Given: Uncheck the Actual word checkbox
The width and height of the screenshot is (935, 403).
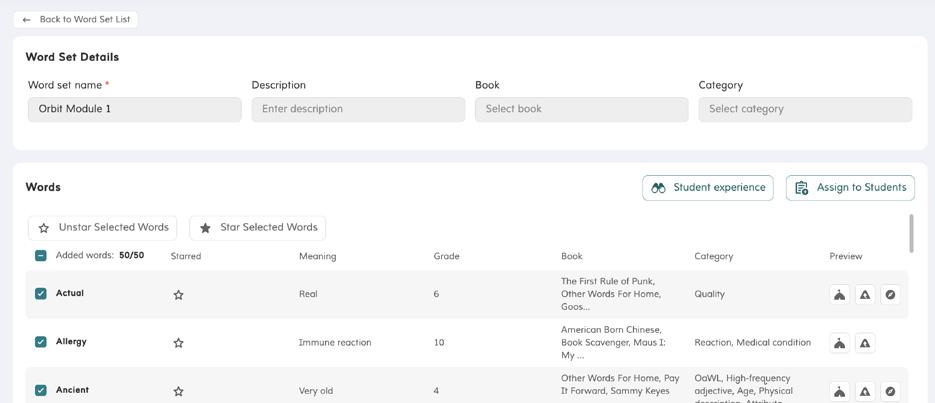Looking at the screenshot, I should pyautogui.click(x=41, y=294).
